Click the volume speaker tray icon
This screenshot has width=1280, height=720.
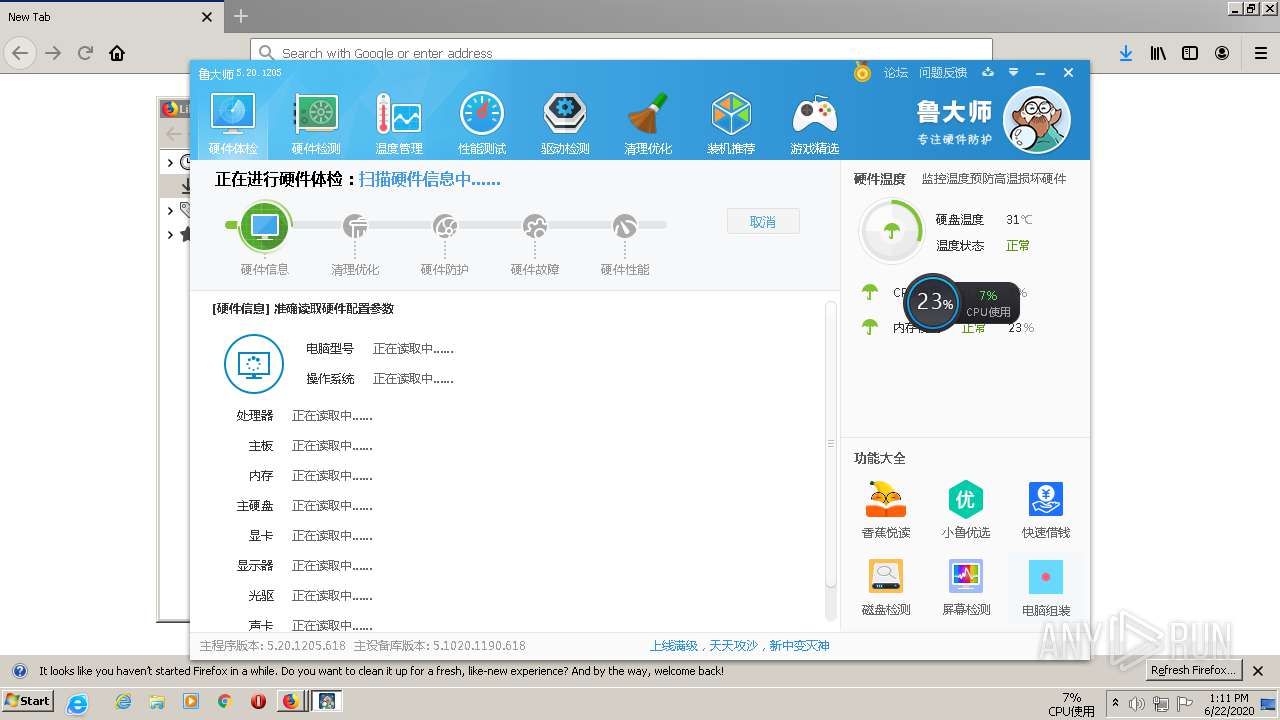[1137, 703]
